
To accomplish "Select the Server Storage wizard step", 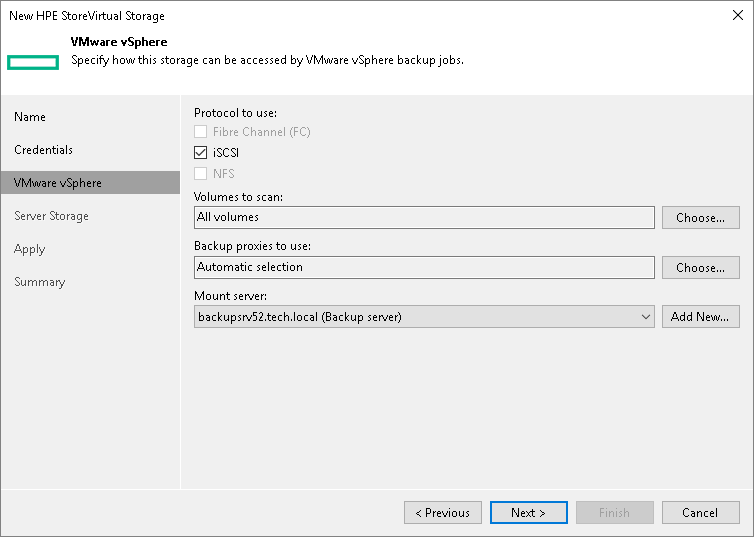I will [51, 216].
